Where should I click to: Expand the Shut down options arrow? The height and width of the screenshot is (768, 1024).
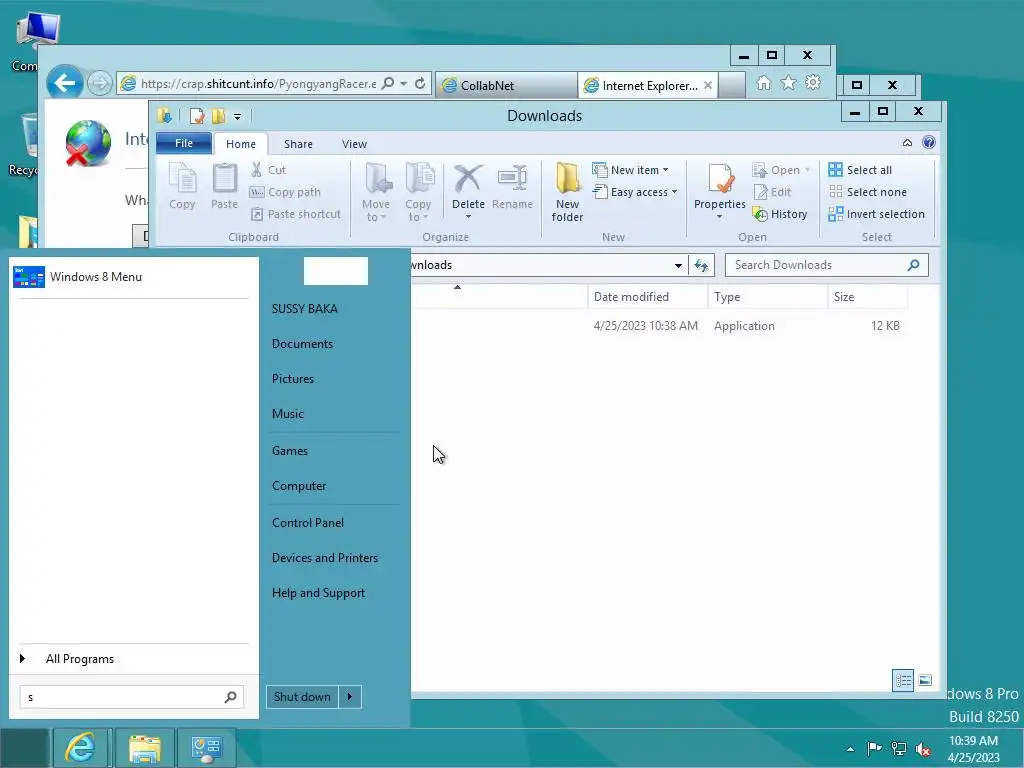[350, 697]
